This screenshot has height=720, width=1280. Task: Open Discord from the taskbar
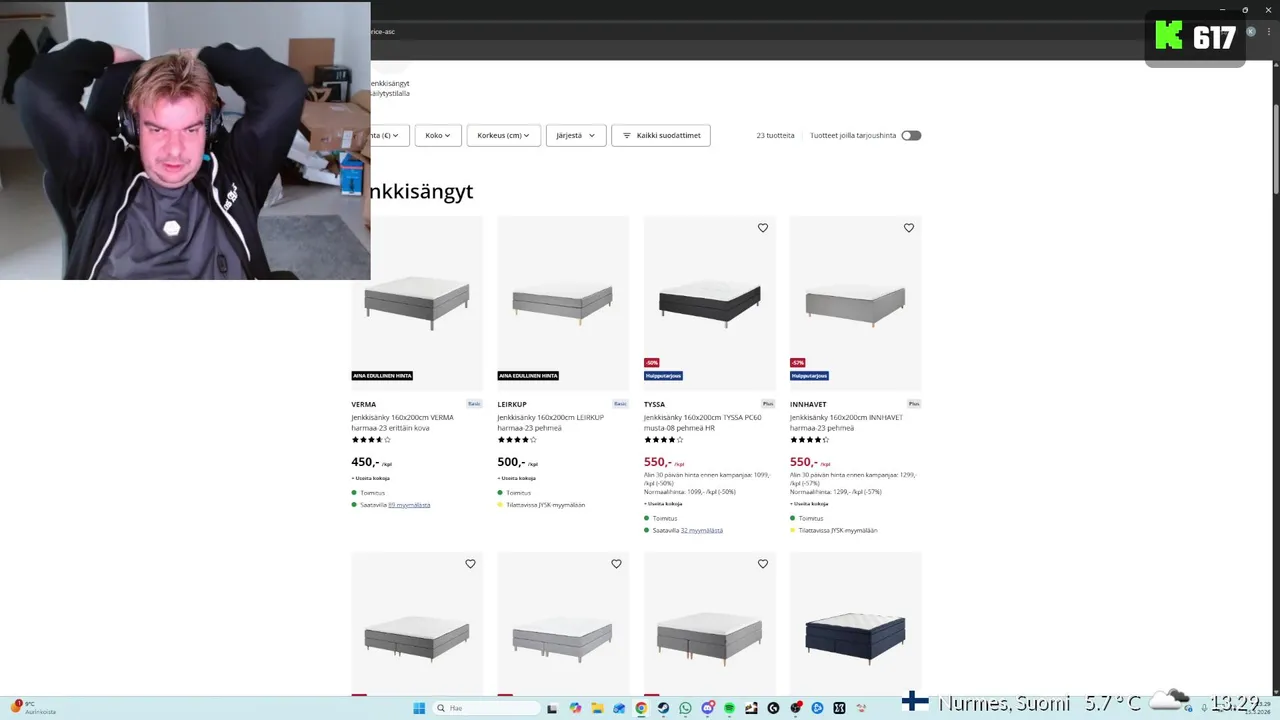[x=707, y=708]
